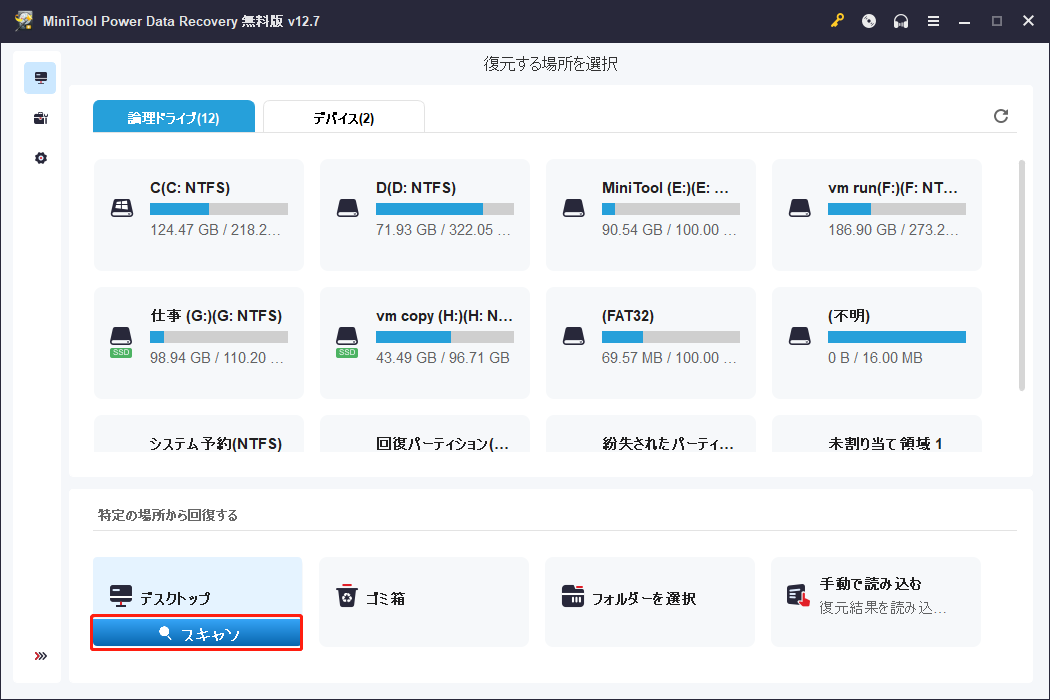The width and height of the screenshot is (1050, 700).
Task: Open the hamburger menu in title bar
Action: [x=933, y=20]
